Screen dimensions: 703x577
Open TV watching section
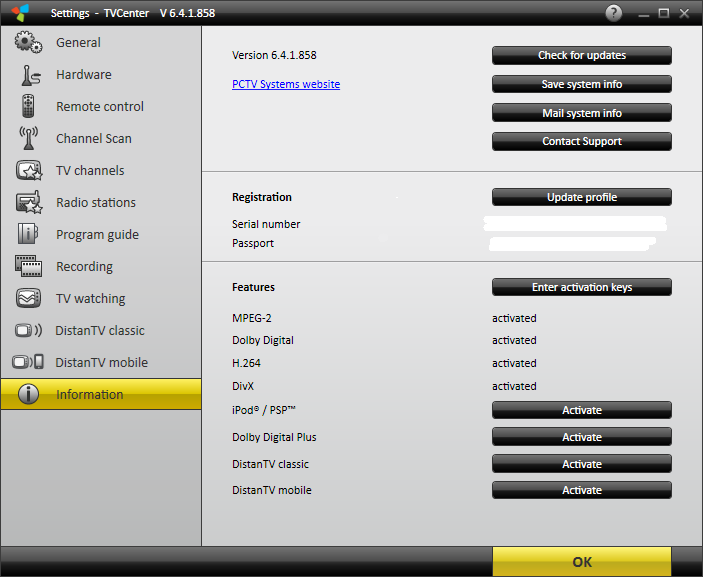[101, 299]
